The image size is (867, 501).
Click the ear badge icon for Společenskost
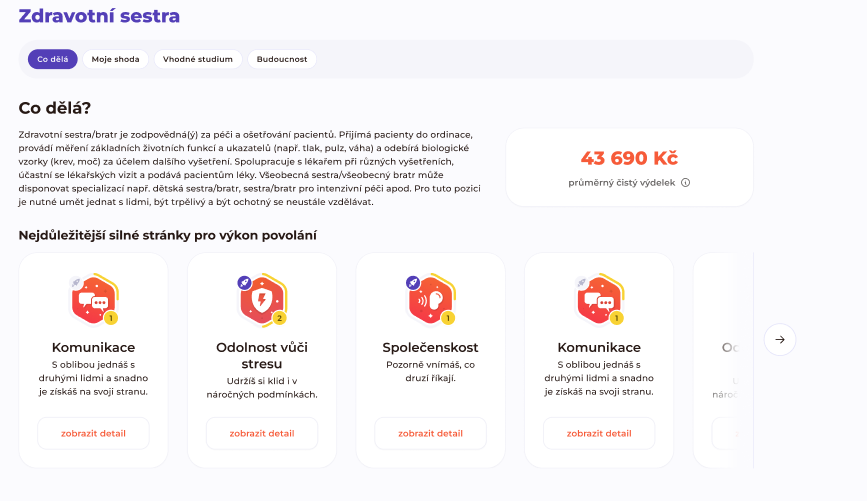430,299
